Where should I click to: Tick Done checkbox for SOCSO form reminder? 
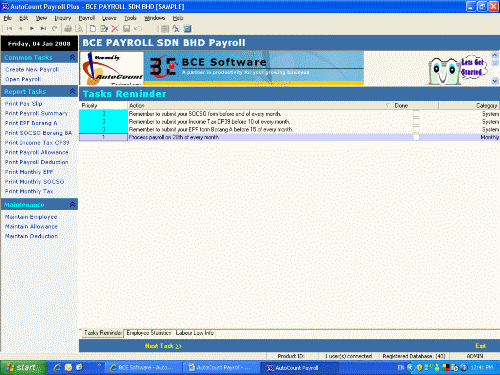(416, 114)
